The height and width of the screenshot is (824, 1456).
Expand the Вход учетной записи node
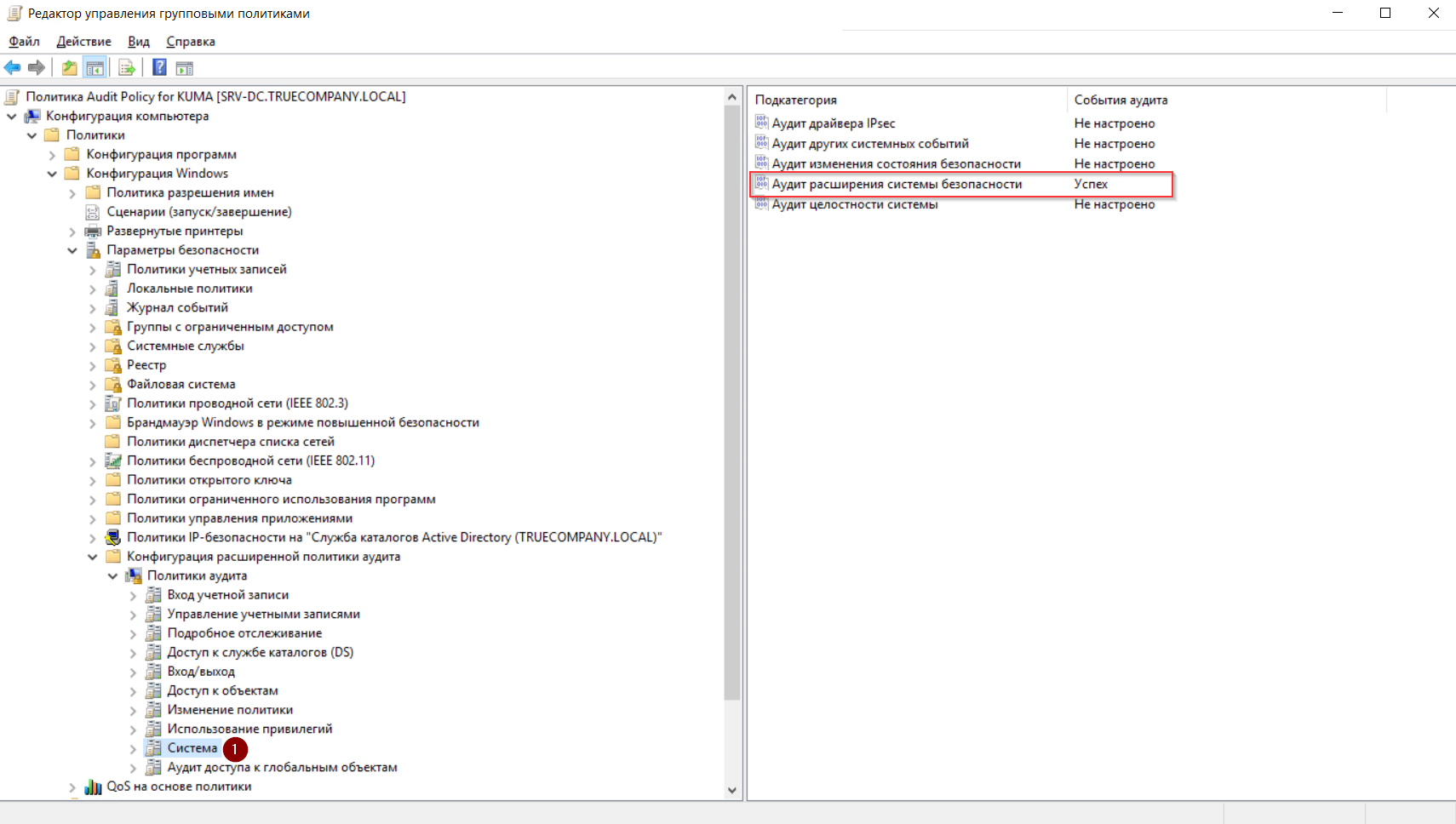133,595
